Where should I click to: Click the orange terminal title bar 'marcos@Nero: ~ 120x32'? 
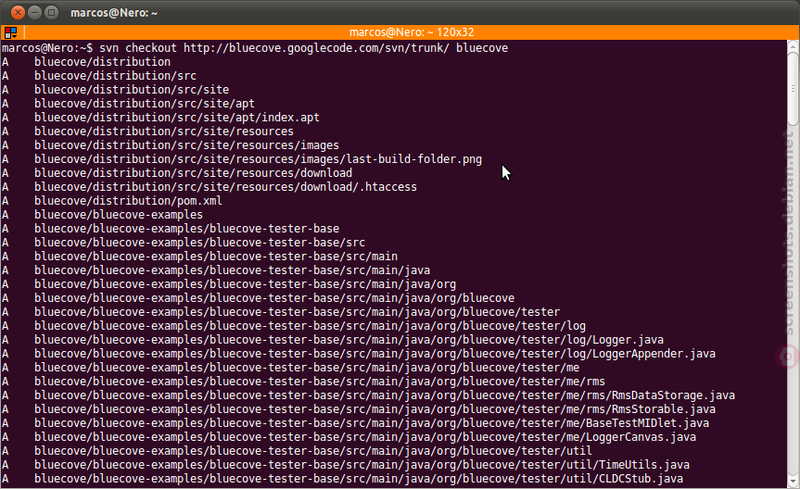coord(411,33)
